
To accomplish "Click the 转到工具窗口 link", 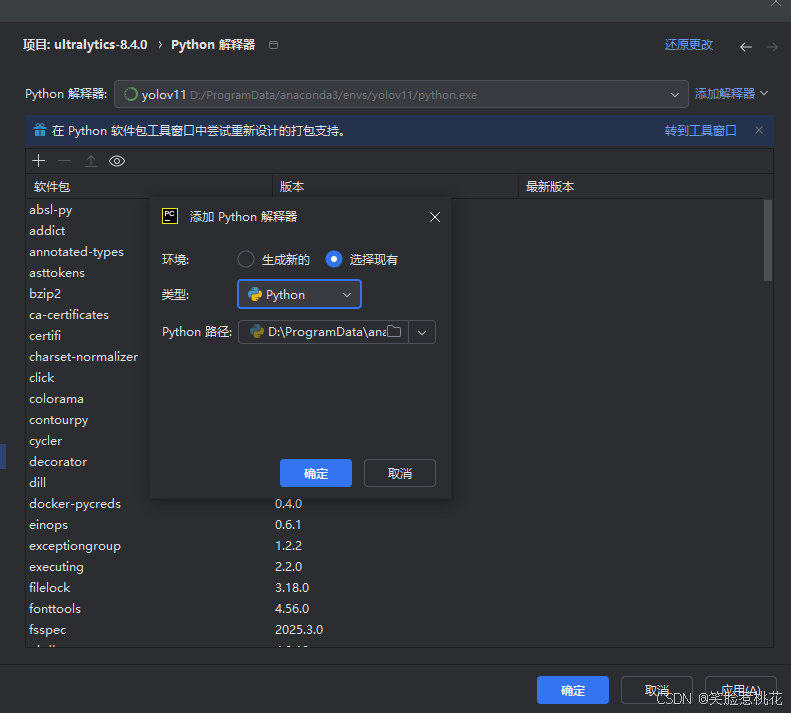I will click(700, 131).
